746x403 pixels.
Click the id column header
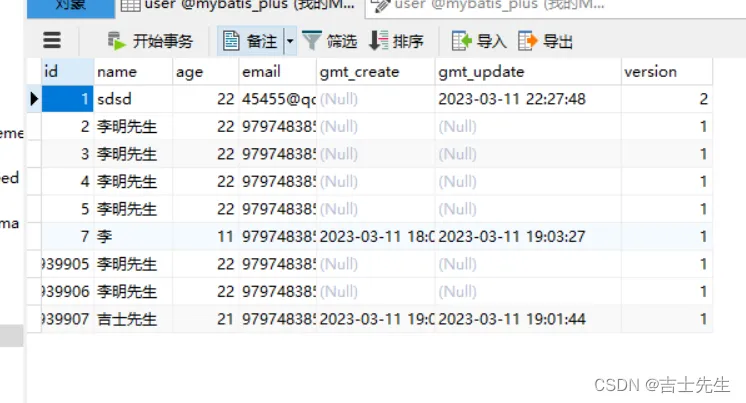tap(68, 72)
